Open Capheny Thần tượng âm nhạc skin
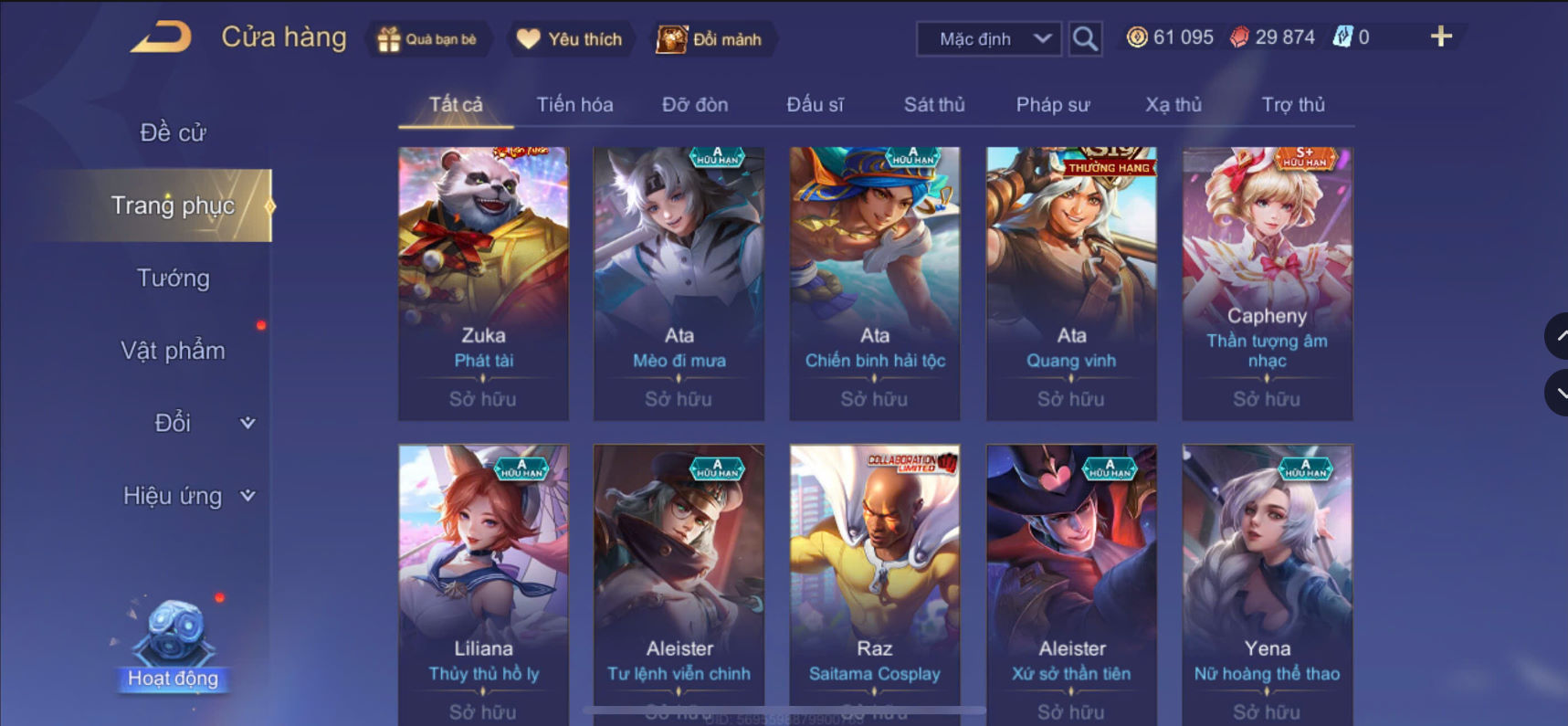1568x726 pixels. point(1267,284)
